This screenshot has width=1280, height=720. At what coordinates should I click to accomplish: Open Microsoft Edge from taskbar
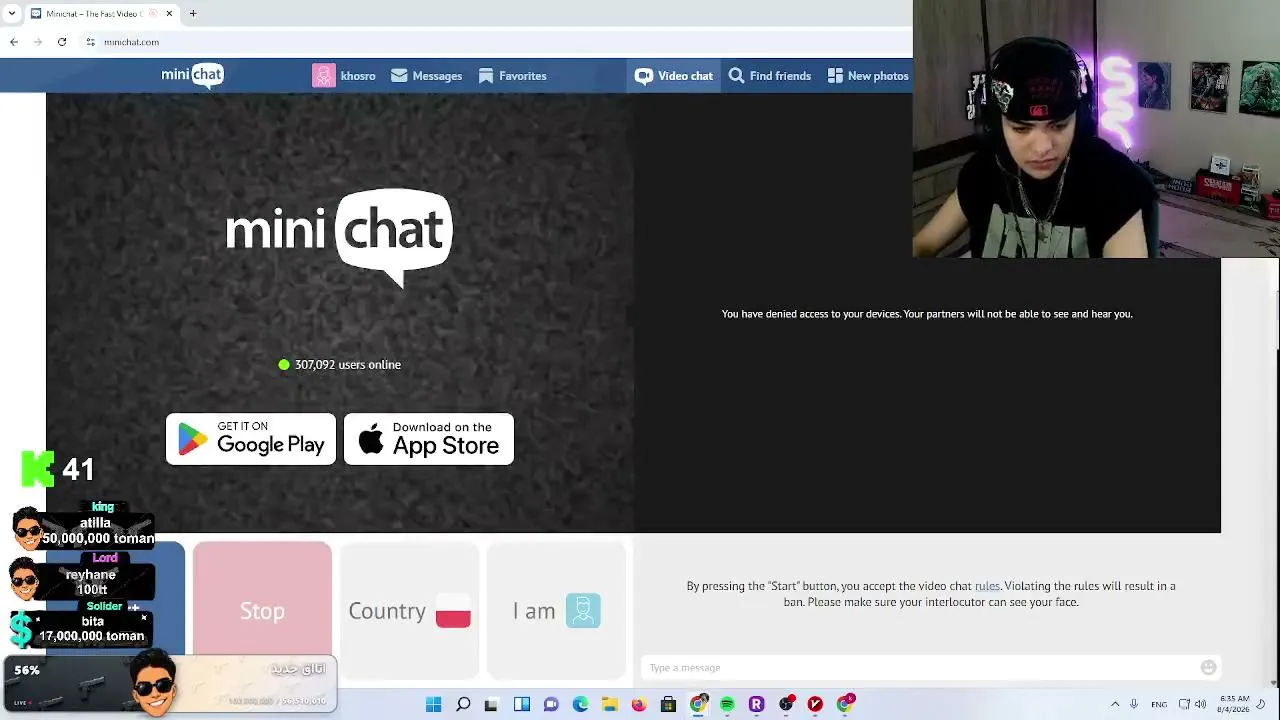(x=580, y=704)
